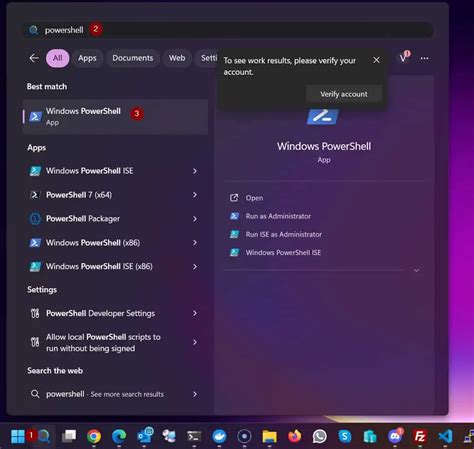Open the Windows Start menu button
The width and height of the screenshot is (474, 449).
(x=18, y=436)
